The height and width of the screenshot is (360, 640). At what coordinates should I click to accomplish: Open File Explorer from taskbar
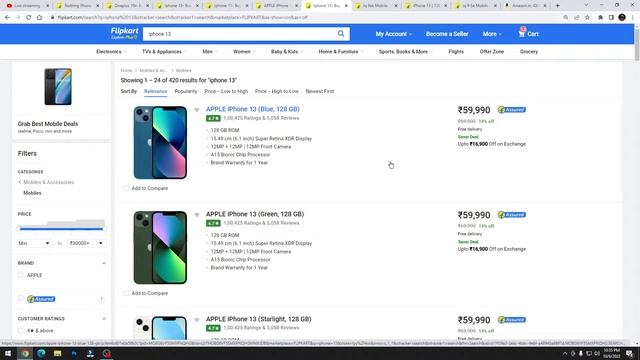pos(58,353)
